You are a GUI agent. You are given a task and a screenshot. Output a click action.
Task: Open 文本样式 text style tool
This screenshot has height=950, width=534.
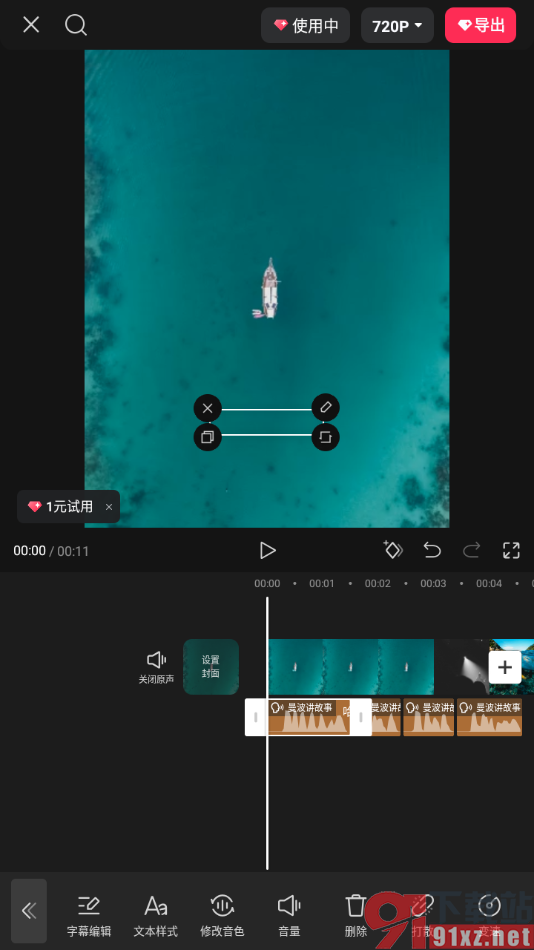click(x=156, y=915)
